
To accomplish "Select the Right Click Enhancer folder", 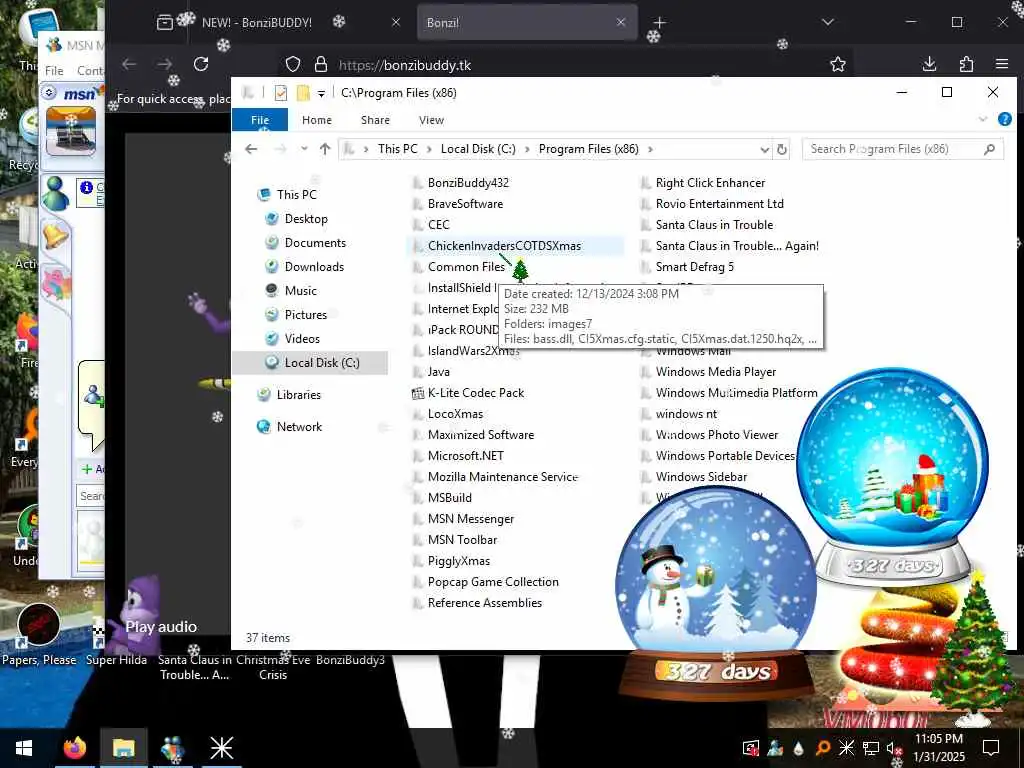I will [x=710, y=183].
